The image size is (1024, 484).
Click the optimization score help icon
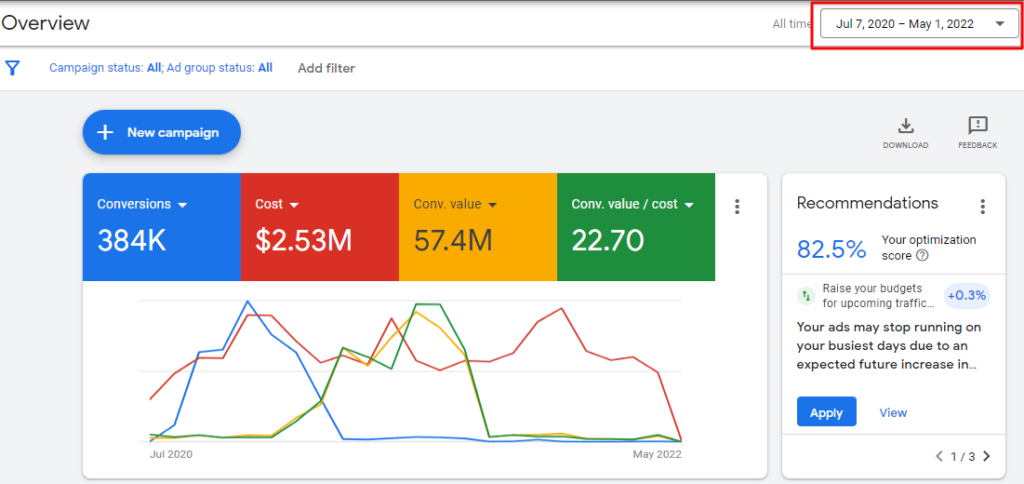[922, 256]
